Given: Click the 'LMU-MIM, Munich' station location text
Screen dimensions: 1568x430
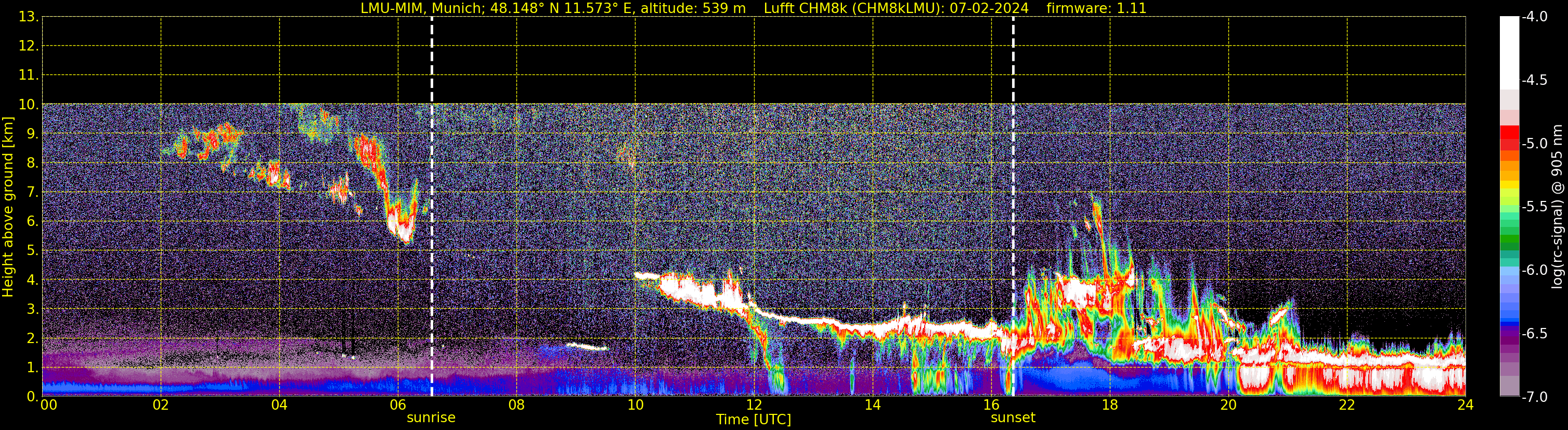Looking at the screenshot, I should tap(422, 8).
